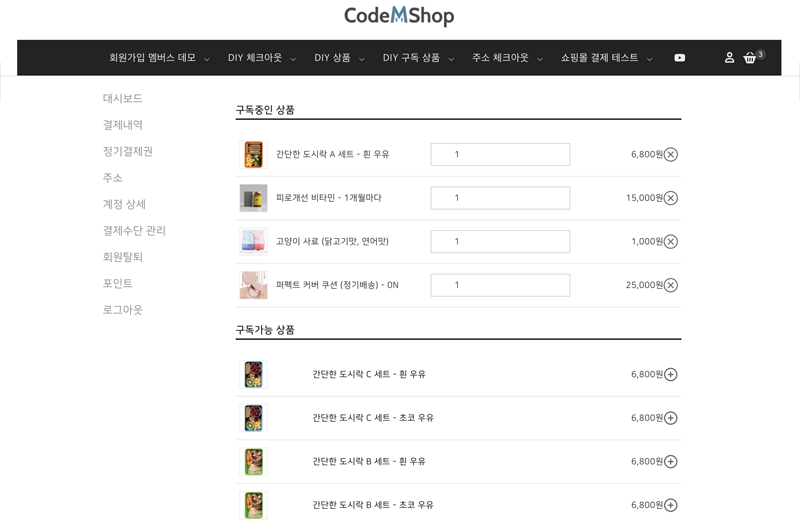800x525 pixels.
Task: Open 주소 체크아웃 menu
Action: tap(507, 58)
